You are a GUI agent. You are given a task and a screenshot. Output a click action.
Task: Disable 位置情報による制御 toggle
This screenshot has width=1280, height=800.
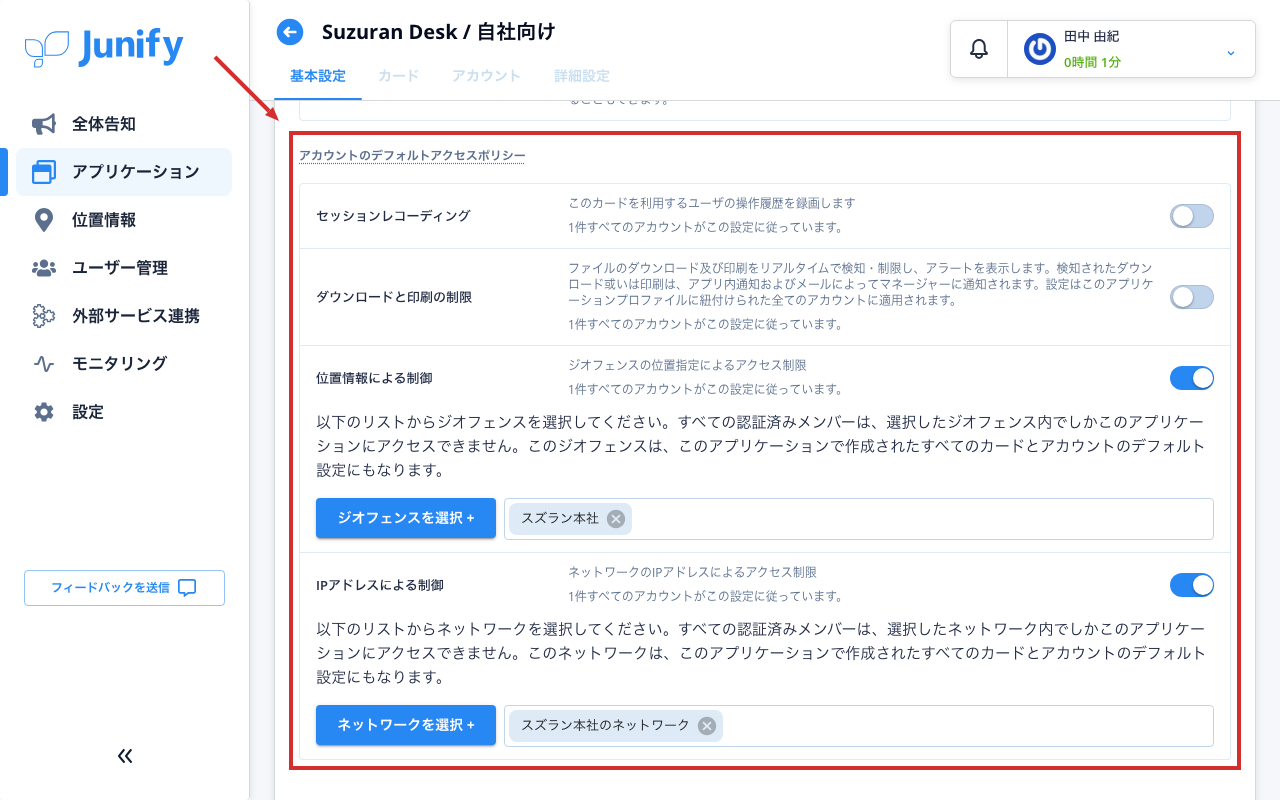(1192, 378)
